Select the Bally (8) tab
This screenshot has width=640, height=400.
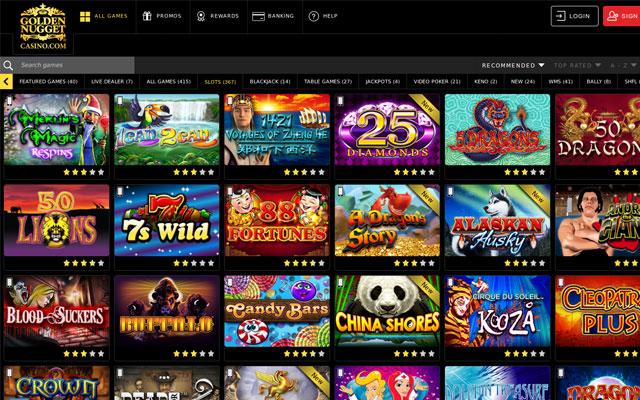(599, 82)
